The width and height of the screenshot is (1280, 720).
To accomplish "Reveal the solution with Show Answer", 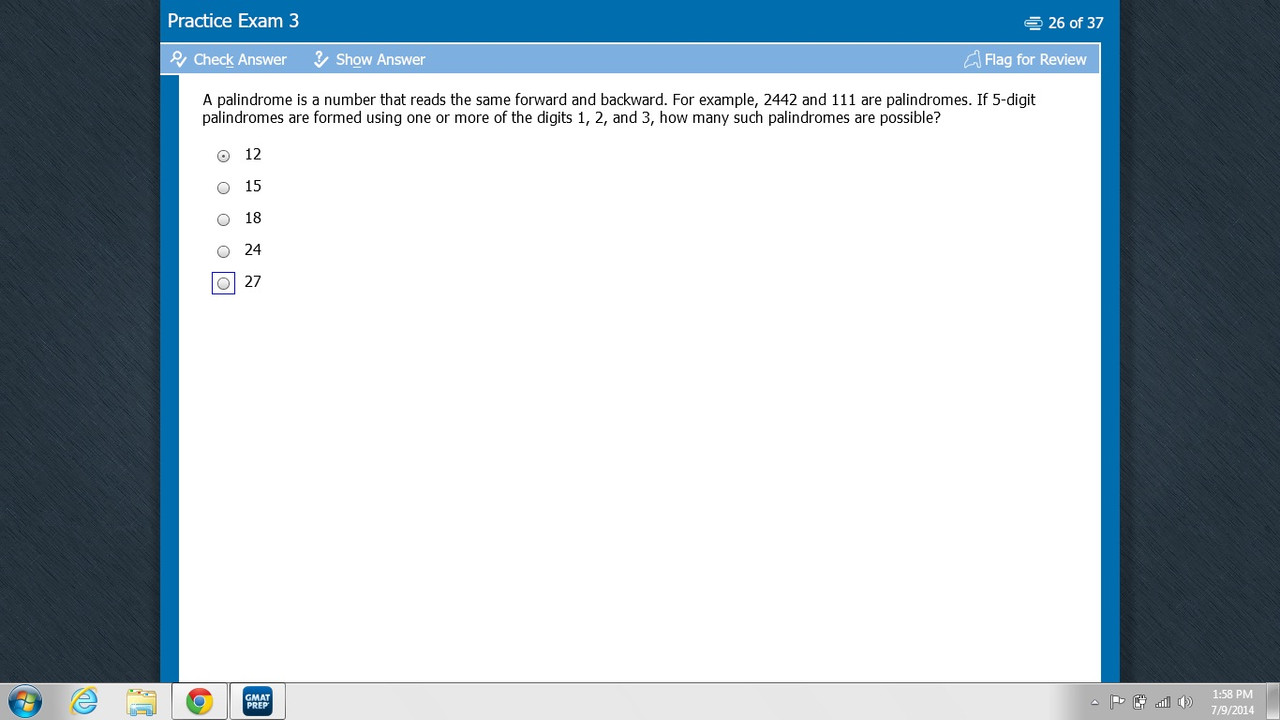I will (x=369, y=59).
